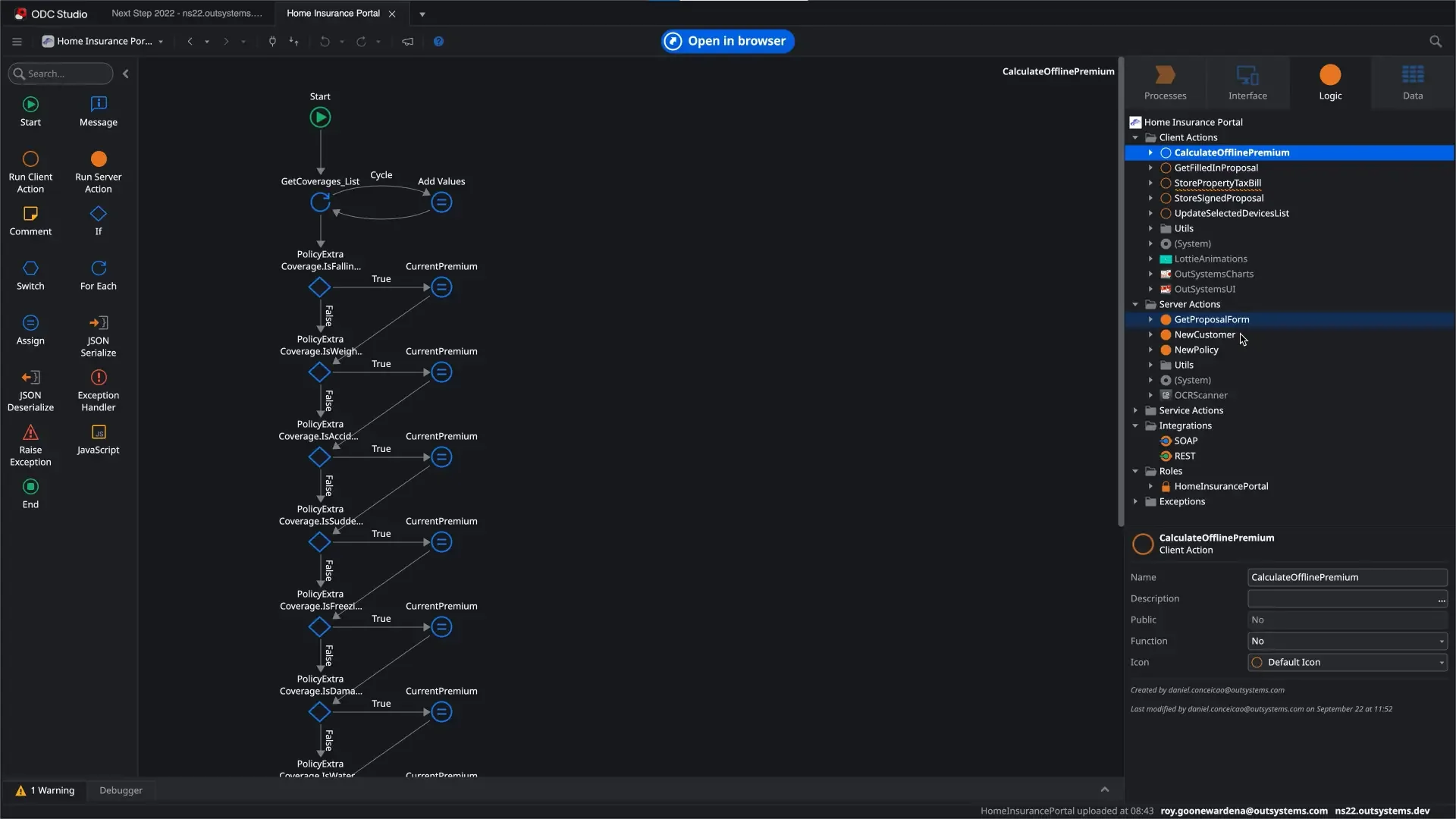Click the Start node on canvas

[320, 118]
